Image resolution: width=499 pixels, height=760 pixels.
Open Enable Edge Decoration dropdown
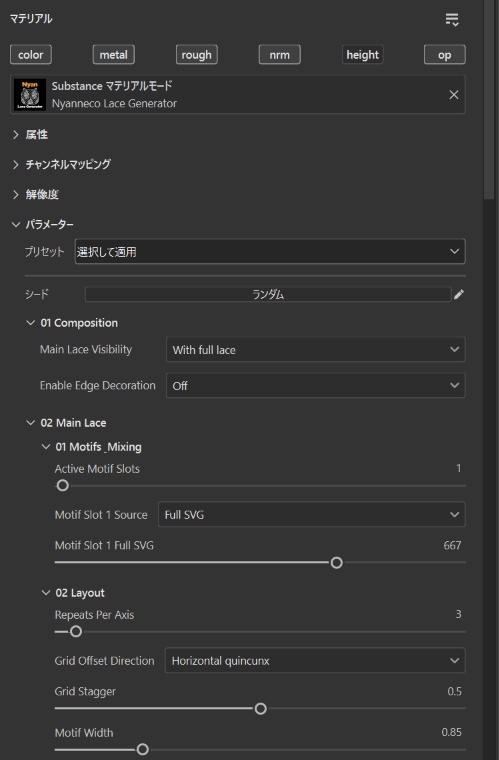pos(315,385)
